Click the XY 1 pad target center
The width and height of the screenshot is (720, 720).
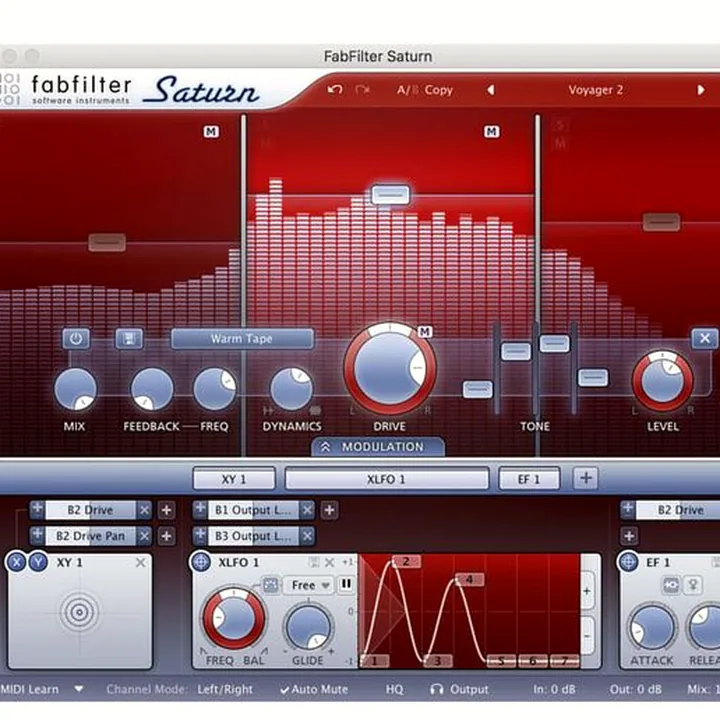(79, 612)
